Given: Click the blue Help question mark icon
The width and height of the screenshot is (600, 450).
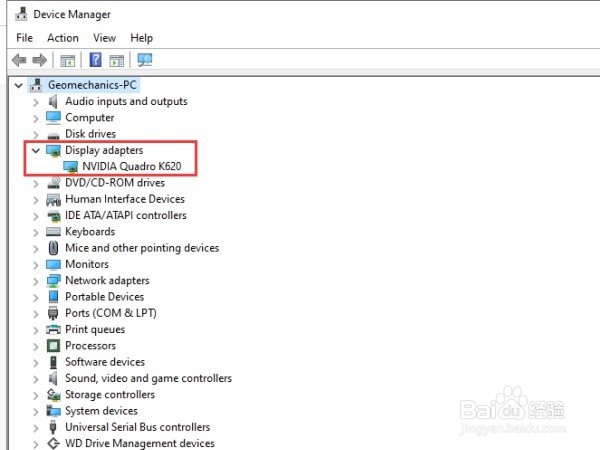Looking at the screenshot, I should [95, 60].
